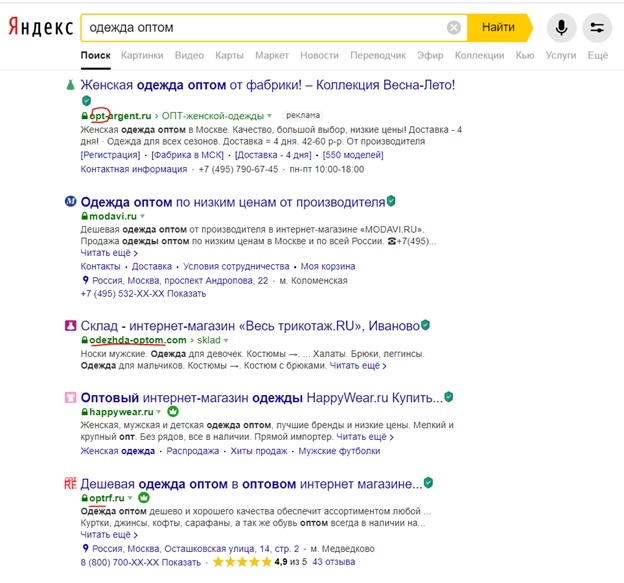Click green crown badge next to happywear.ru
The height and width of the screenshot is (583, 624).
pos(173,411)
